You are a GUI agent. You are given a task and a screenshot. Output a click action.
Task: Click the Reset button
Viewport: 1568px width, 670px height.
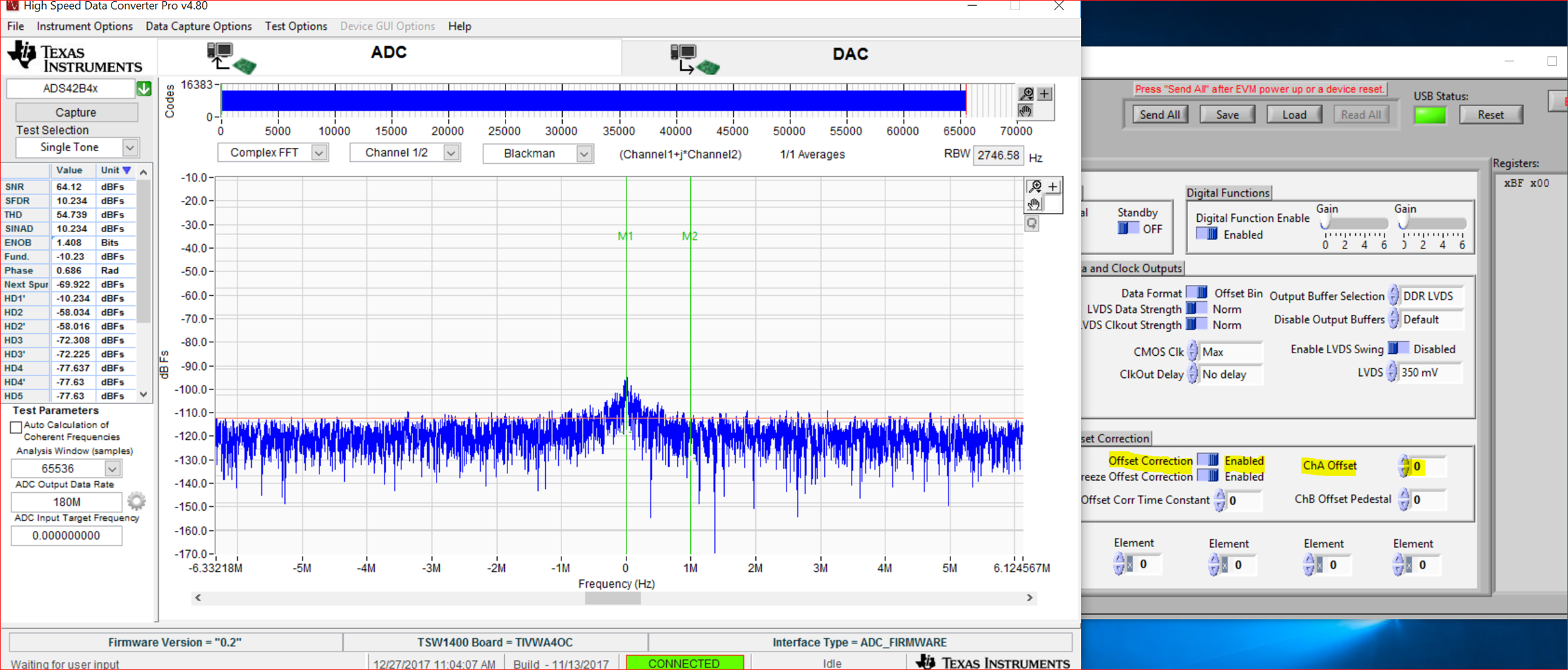pos(1490,115)
